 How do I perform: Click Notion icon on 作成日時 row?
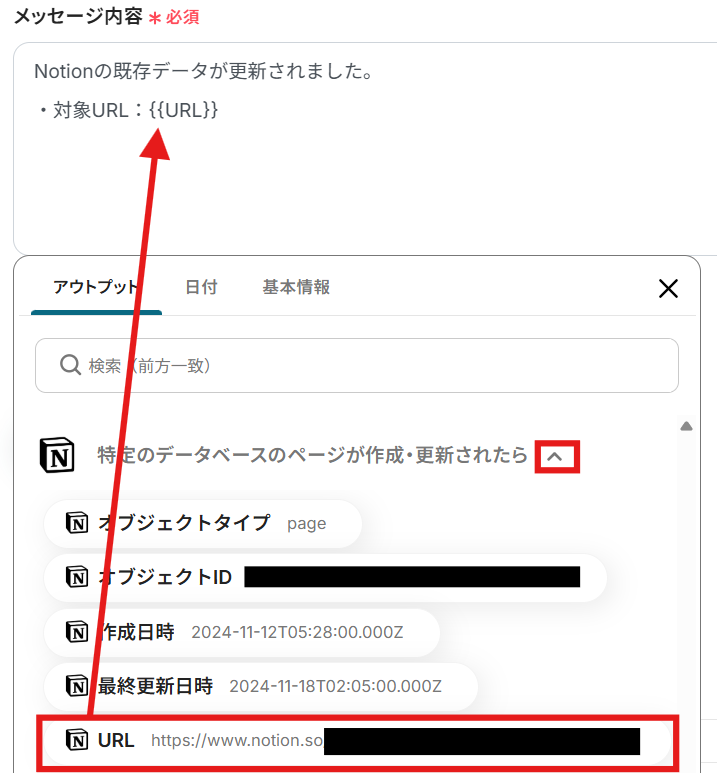(x=77, y=632)
